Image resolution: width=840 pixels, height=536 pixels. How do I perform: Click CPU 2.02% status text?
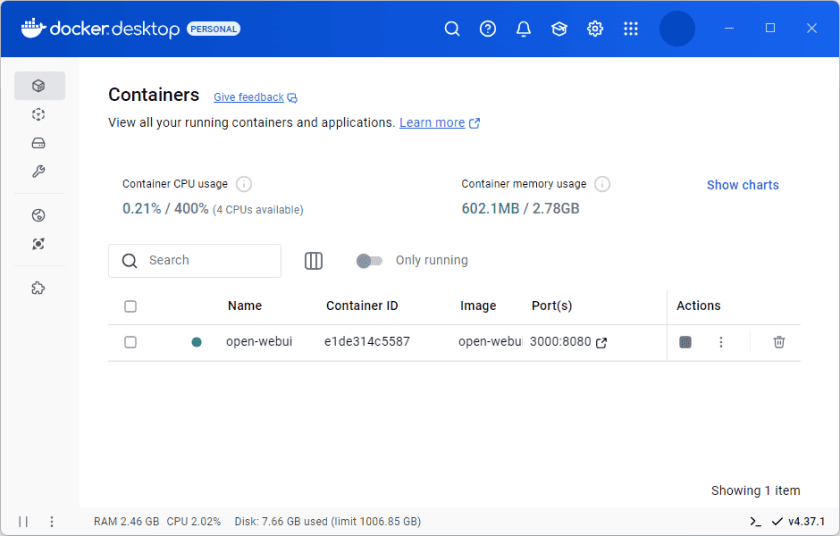[x=193, y=522]
